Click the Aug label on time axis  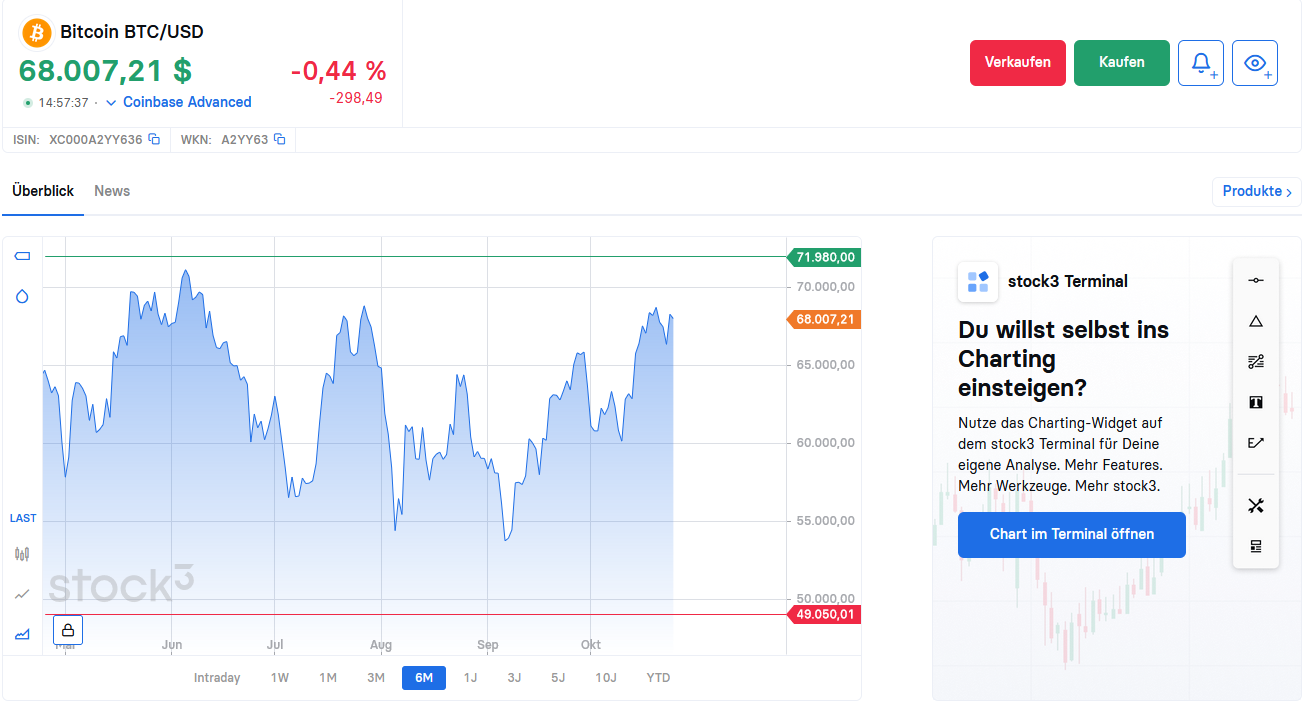pyautogui.click(x=381, y=645)
